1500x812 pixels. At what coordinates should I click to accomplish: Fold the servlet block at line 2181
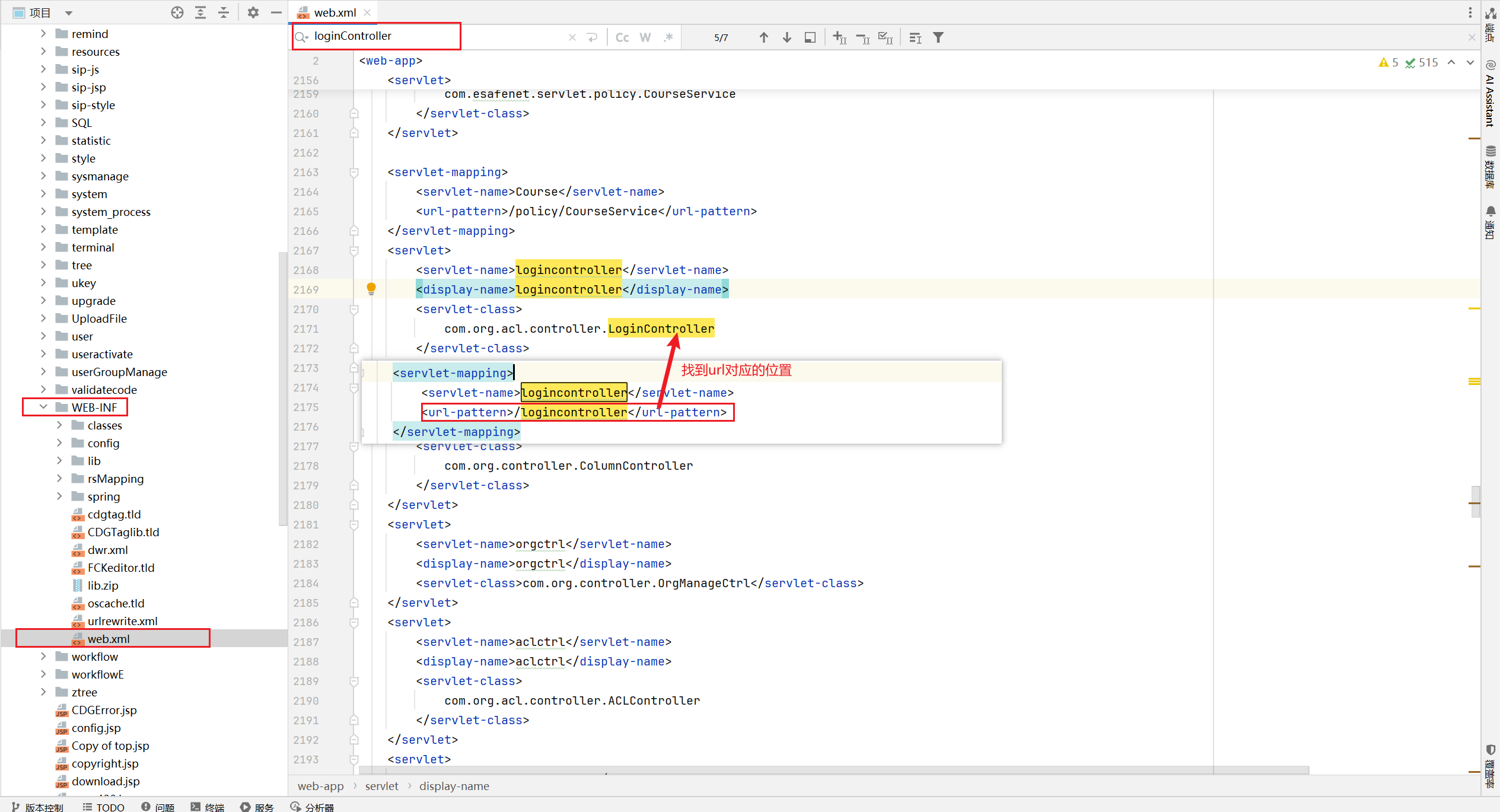click(354, 524)
